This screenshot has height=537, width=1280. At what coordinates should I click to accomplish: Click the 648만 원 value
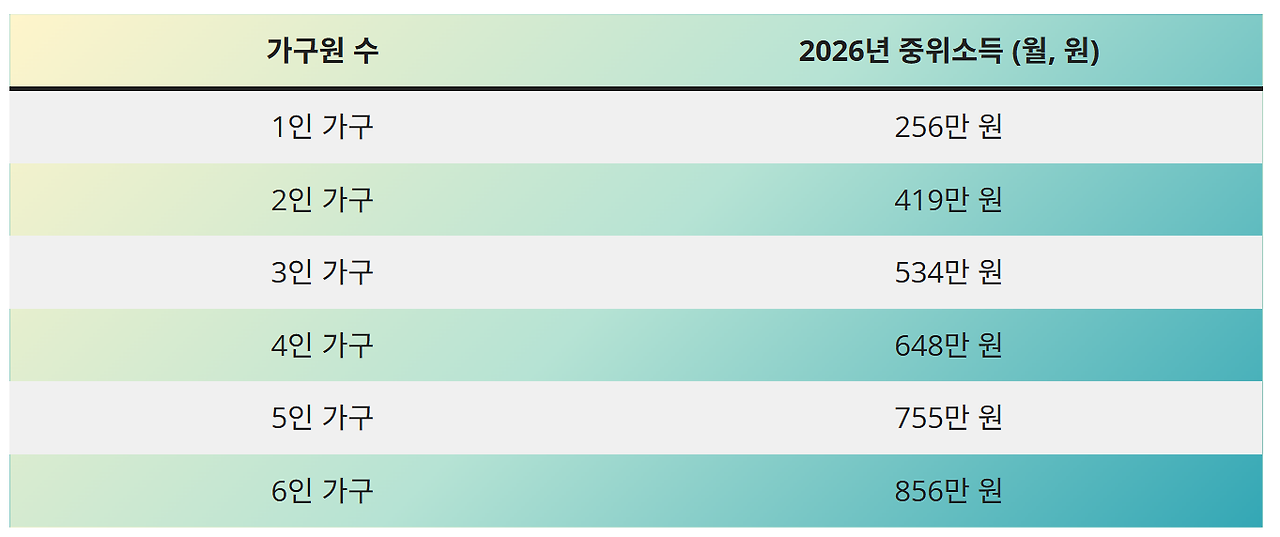pos(948,345)
